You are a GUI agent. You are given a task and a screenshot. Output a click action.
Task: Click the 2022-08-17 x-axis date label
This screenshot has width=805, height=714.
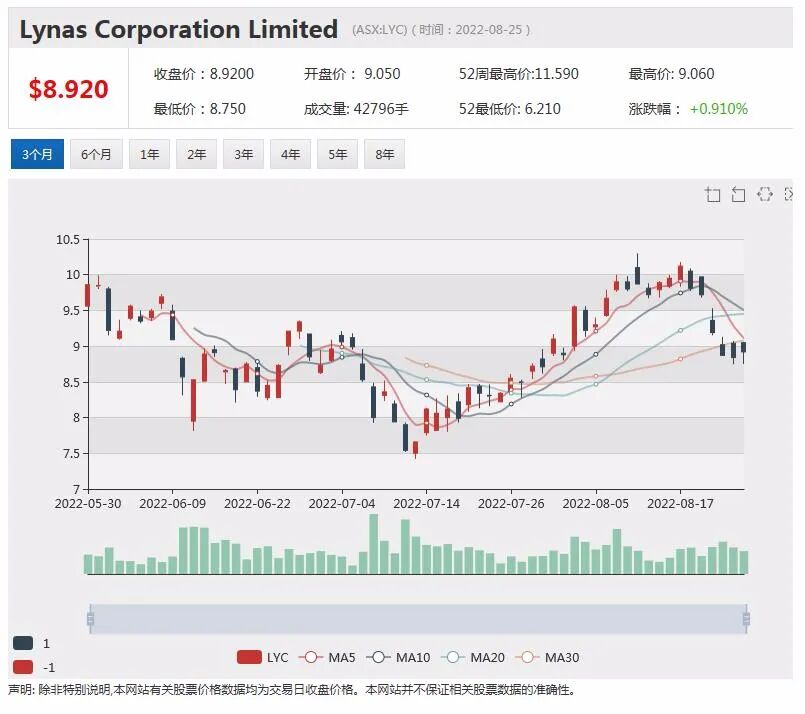click(x=680, y=504)
